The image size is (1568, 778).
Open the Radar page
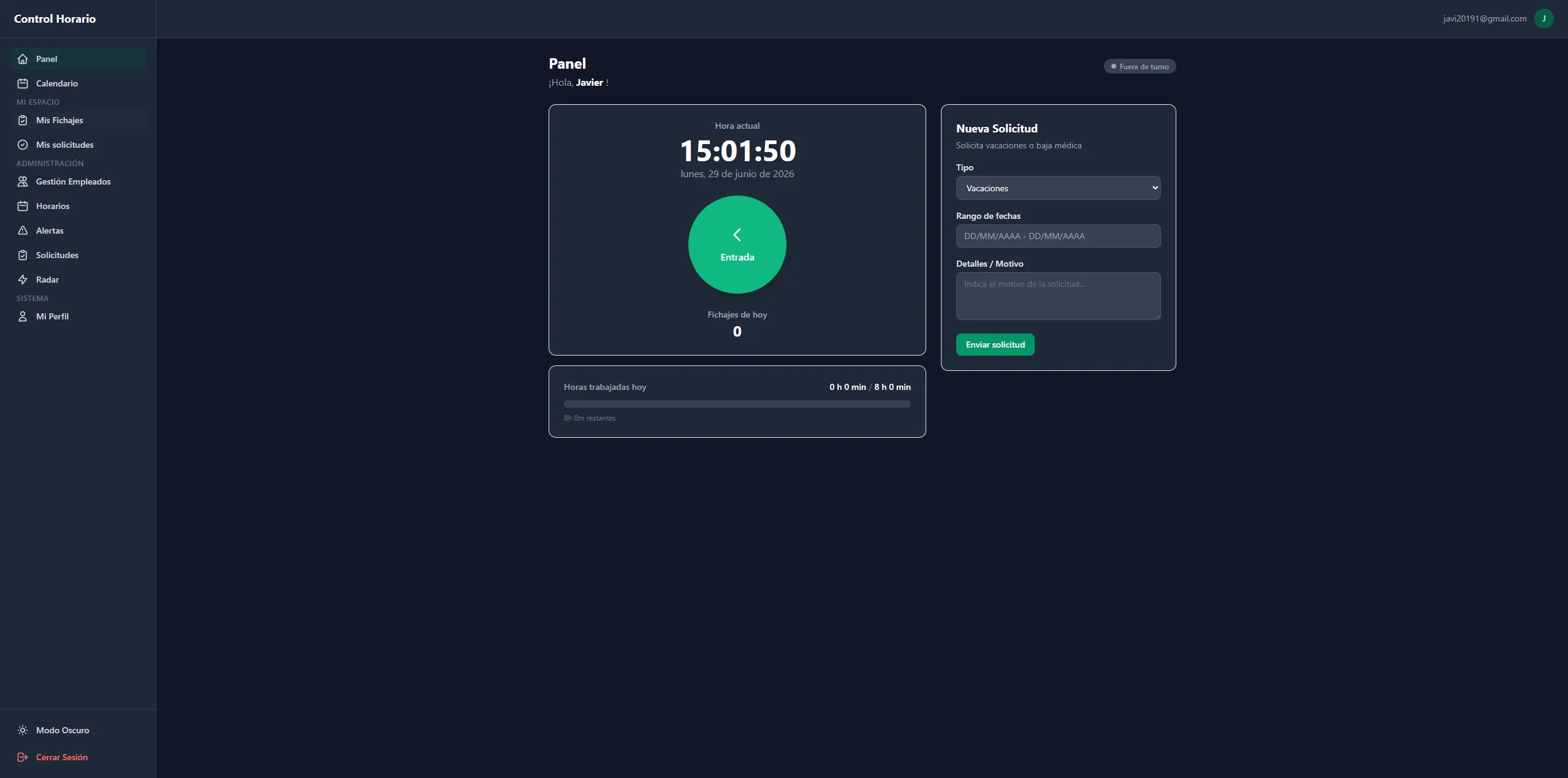click(78, 280)
